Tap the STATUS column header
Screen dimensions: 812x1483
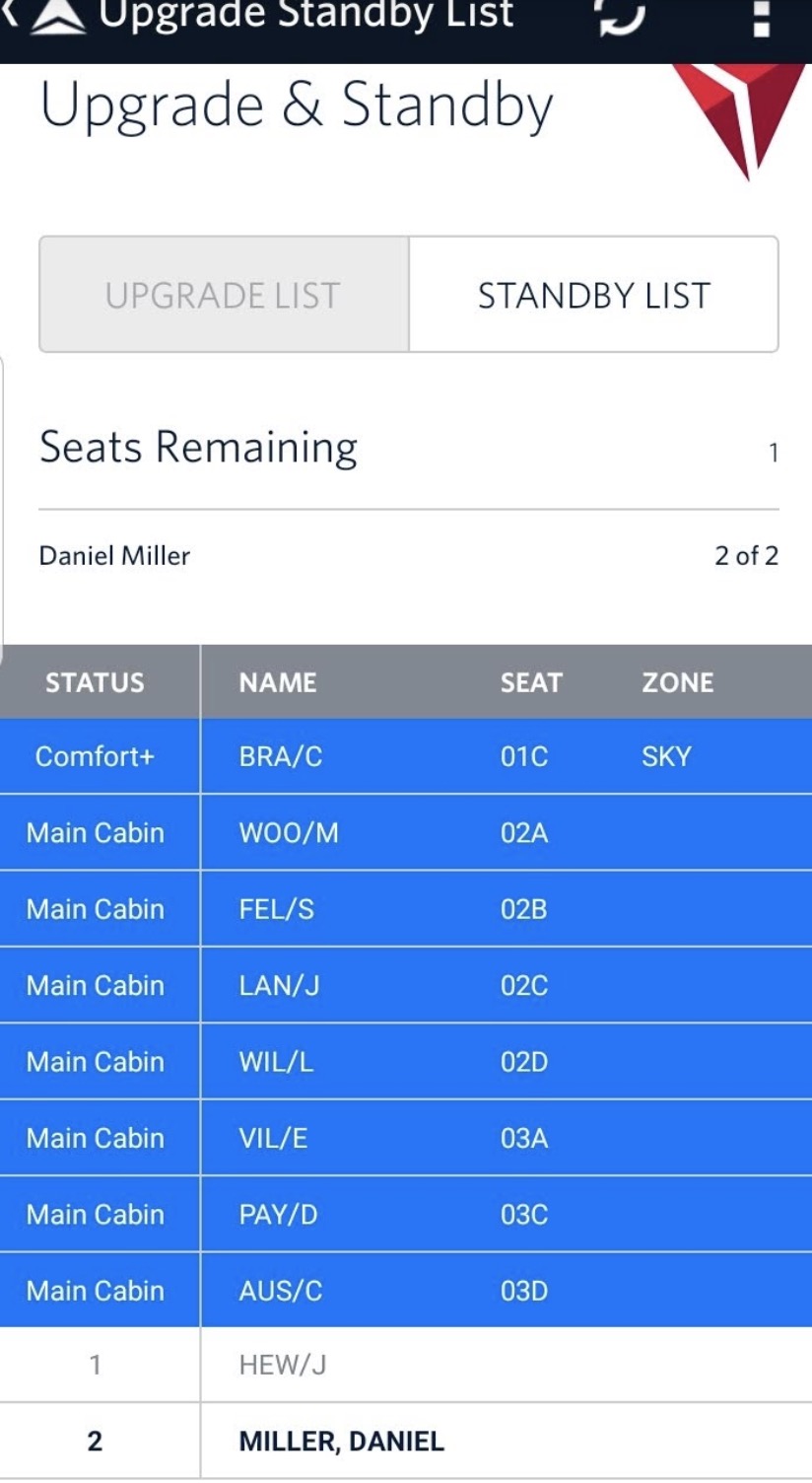95,682
